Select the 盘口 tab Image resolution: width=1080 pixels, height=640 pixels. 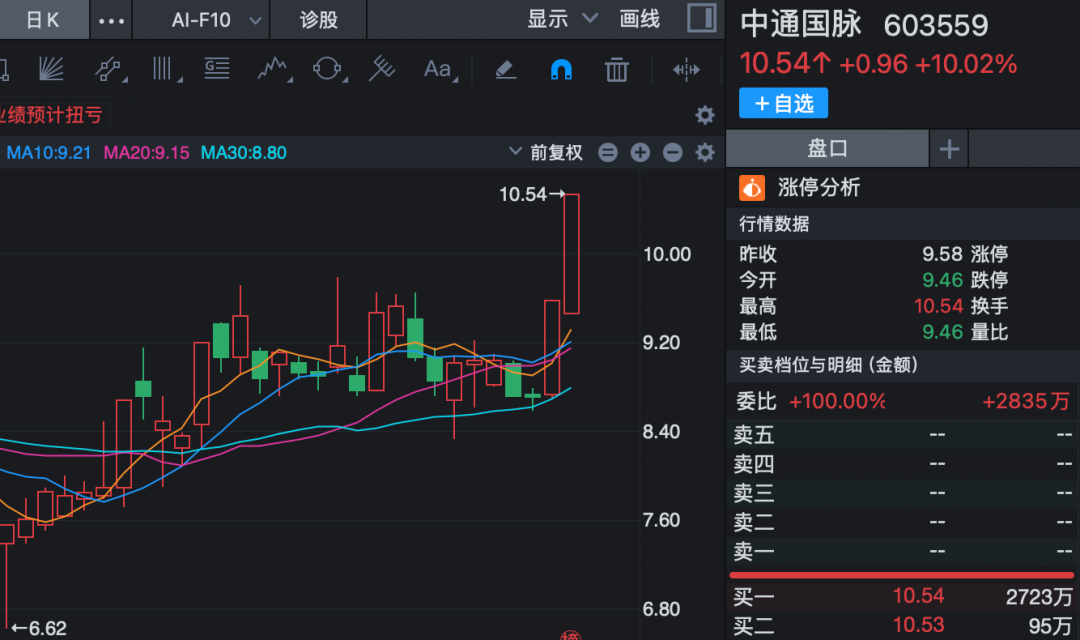tap(827, 148)
